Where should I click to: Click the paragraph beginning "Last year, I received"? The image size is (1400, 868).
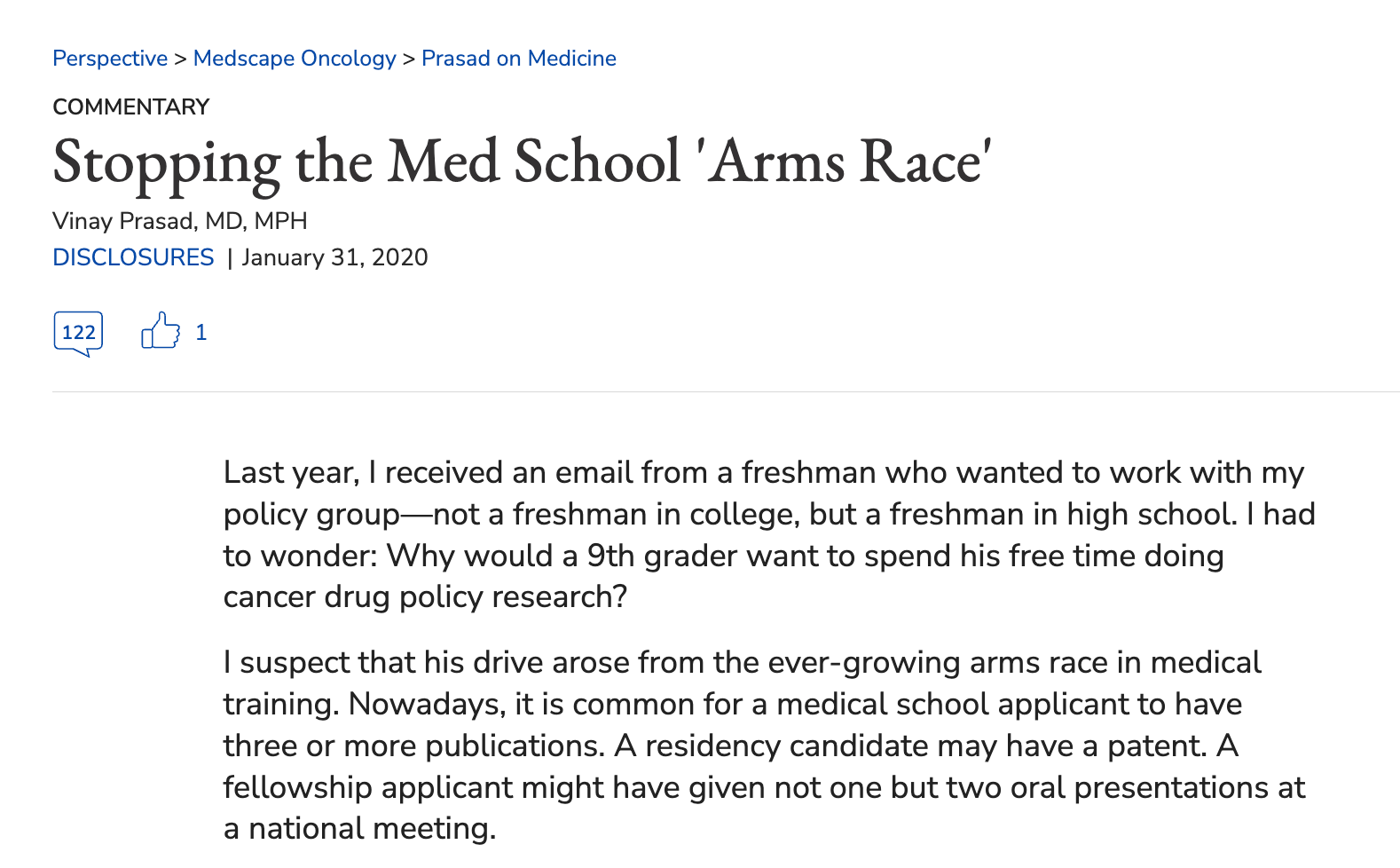click(769, 534)
